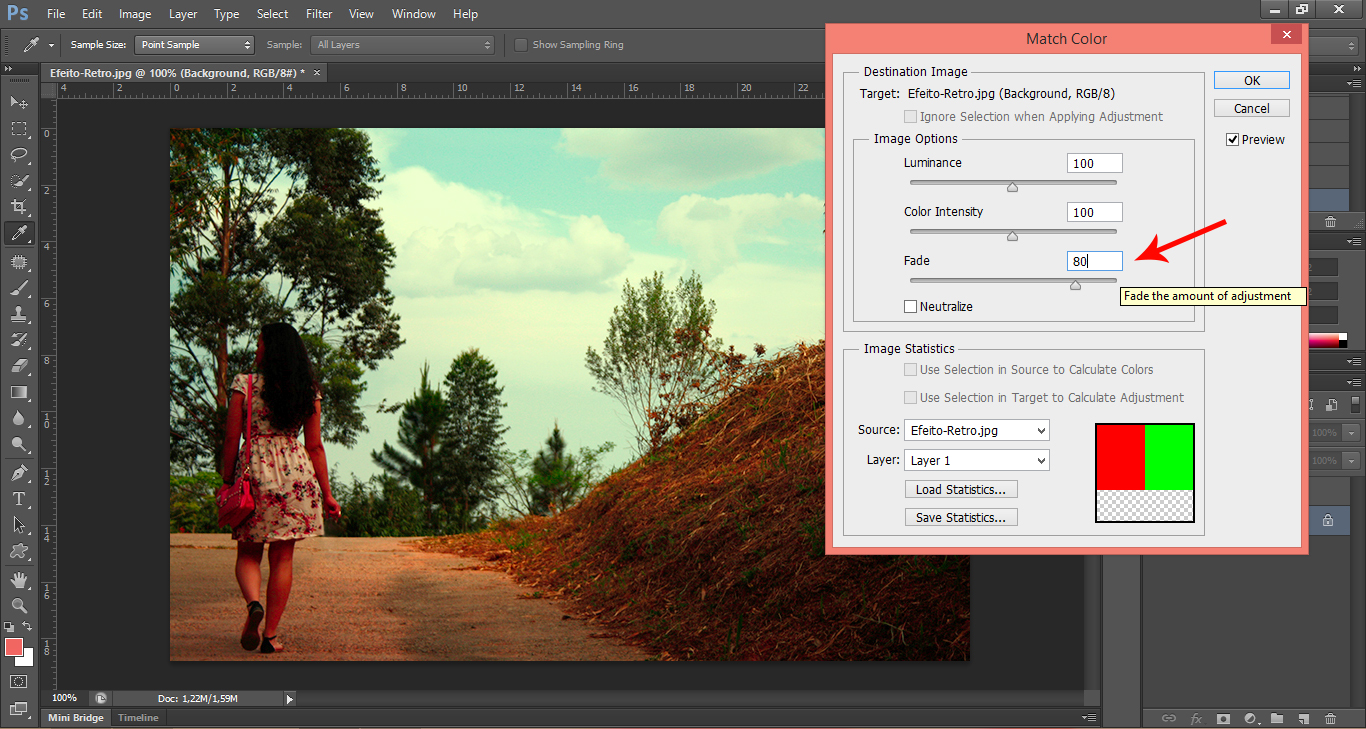Image resolution: width=1366 pixels, height=729 pixels.
Task: Select the Horizontal Type tool
Action: pos(19,498)
